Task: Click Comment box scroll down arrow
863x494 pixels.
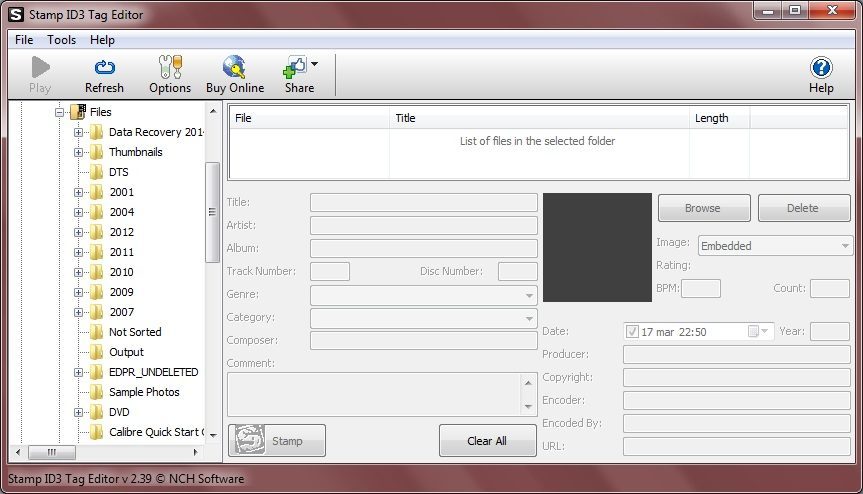Action: click(528, 407)
